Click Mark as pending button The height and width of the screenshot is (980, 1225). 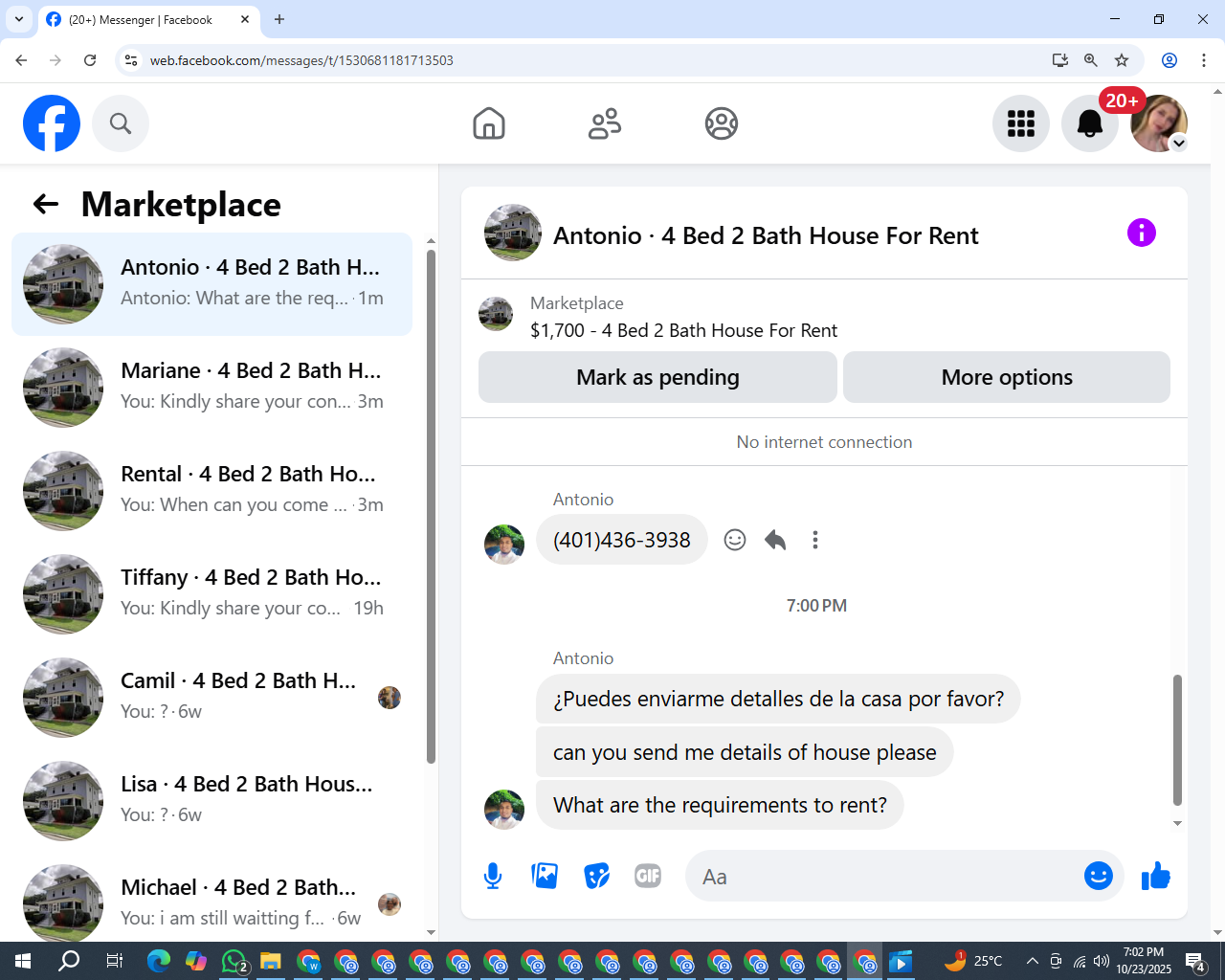(657, 377)
